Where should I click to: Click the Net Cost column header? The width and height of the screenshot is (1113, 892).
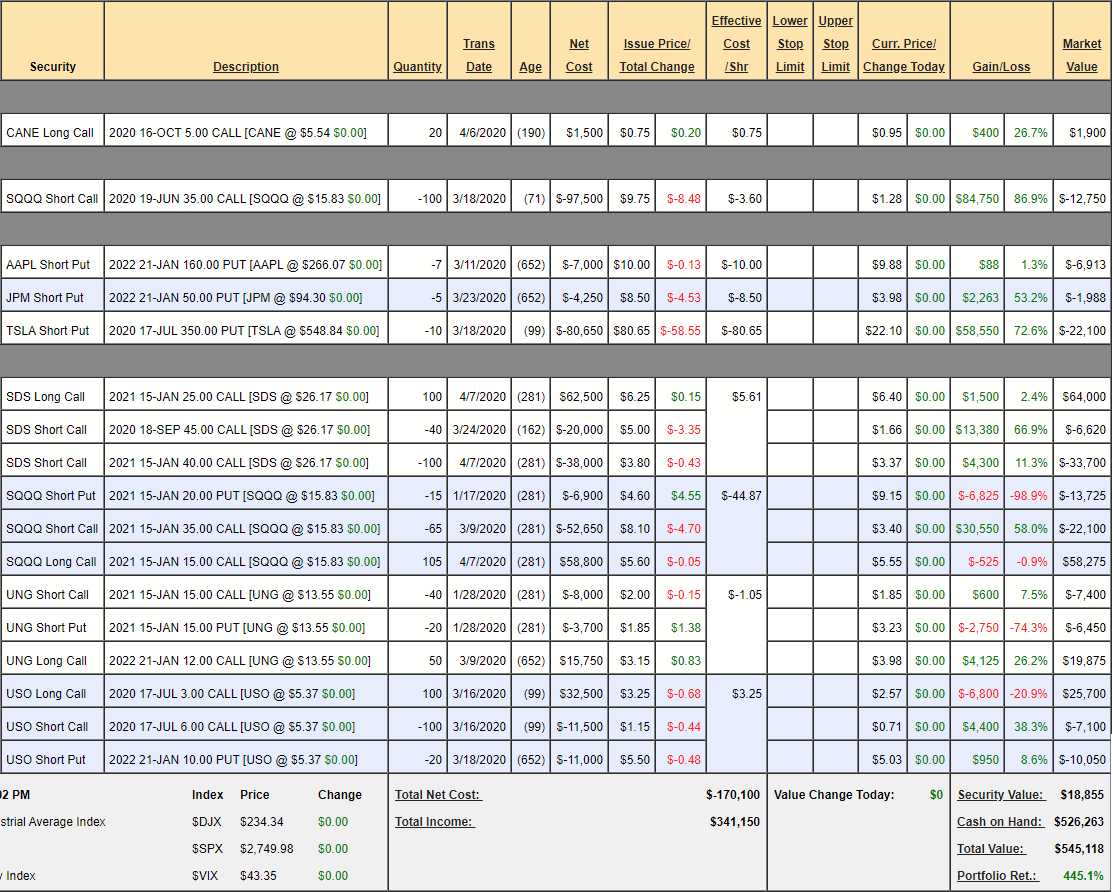579,55
